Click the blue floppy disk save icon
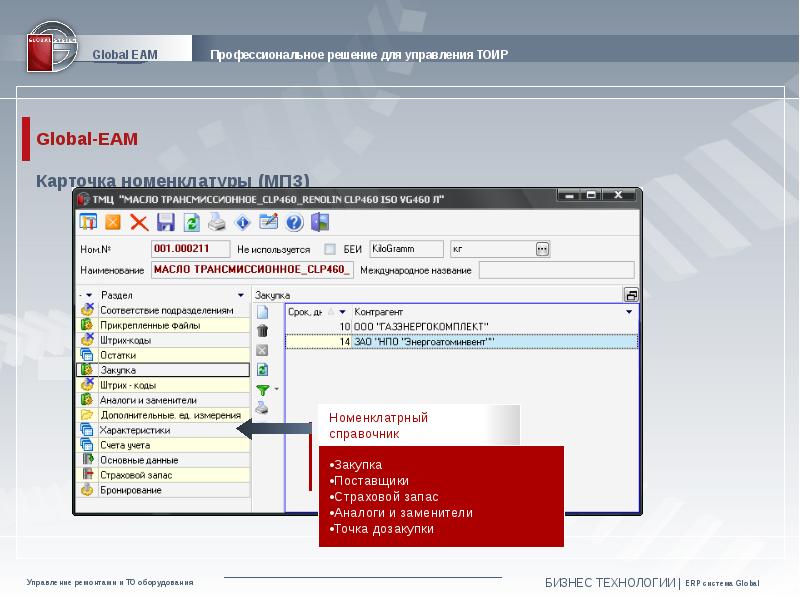 point(165,222)
